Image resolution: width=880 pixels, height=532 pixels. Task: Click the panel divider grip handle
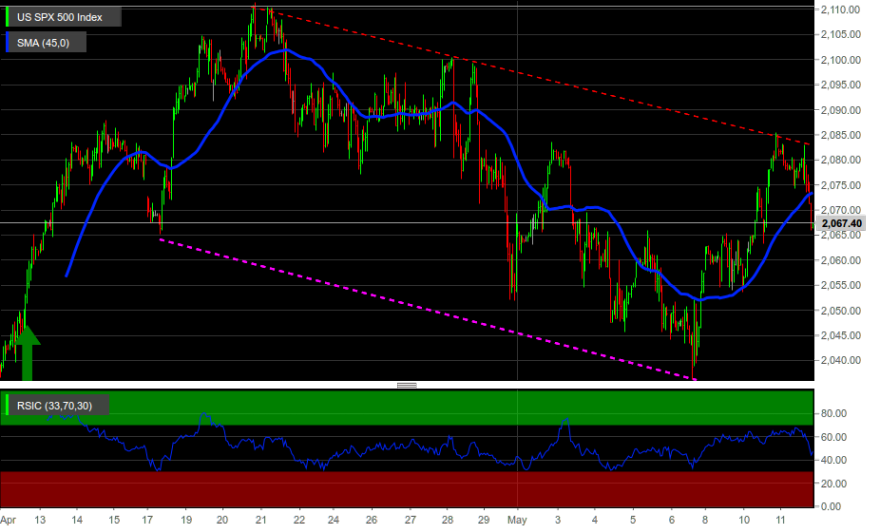[406, 386]
